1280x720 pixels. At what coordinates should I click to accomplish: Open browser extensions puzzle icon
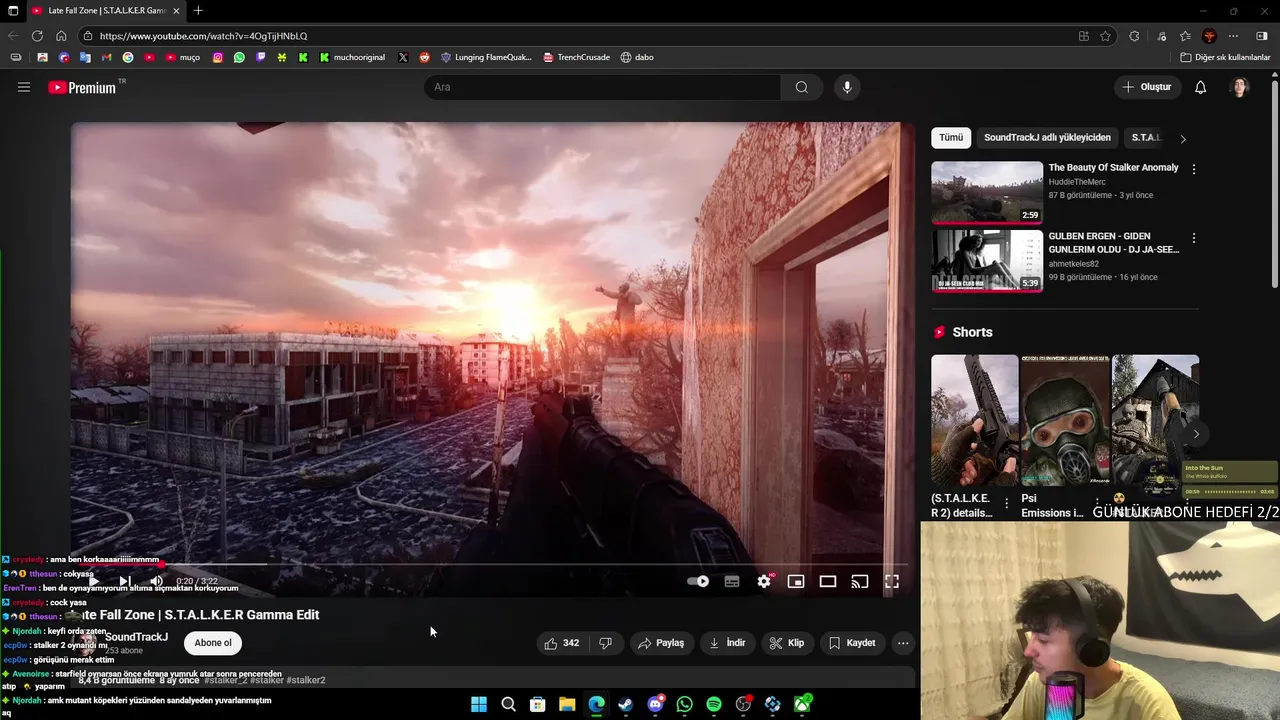(1134, 36)
